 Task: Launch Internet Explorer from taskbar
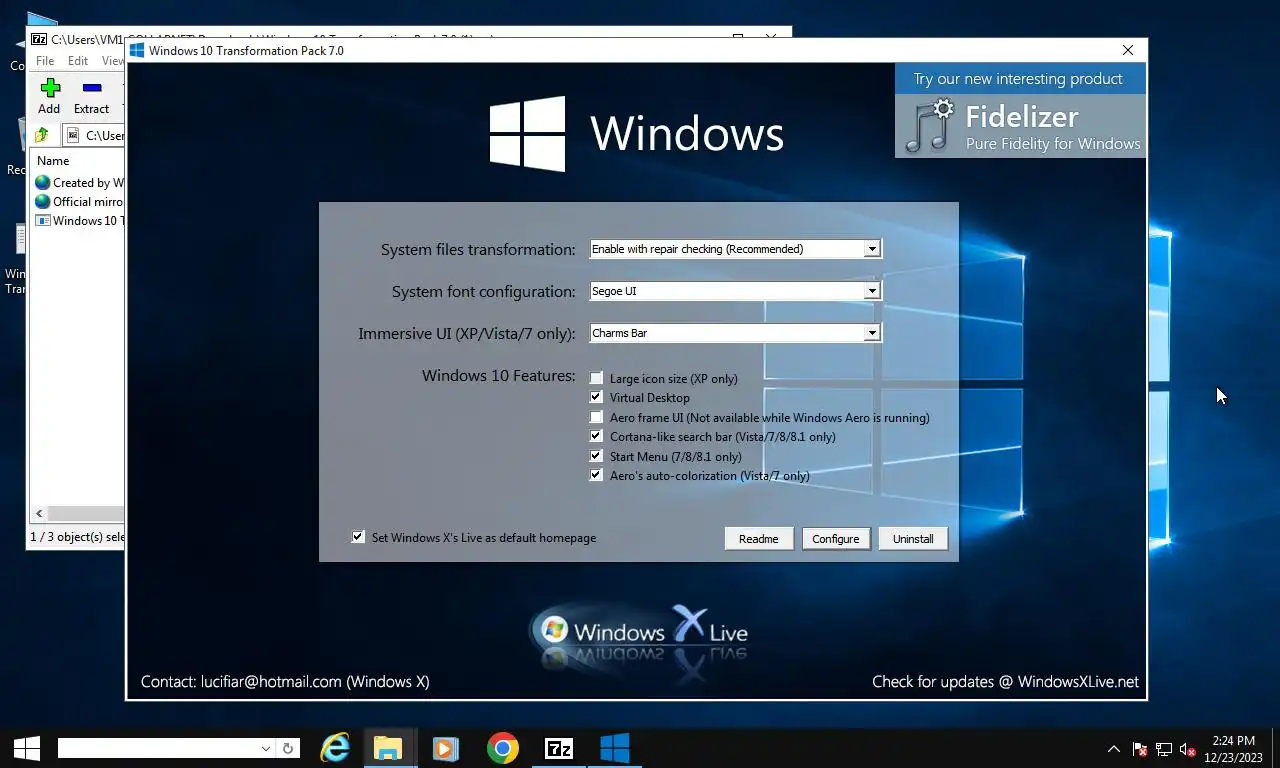point(334,748)
